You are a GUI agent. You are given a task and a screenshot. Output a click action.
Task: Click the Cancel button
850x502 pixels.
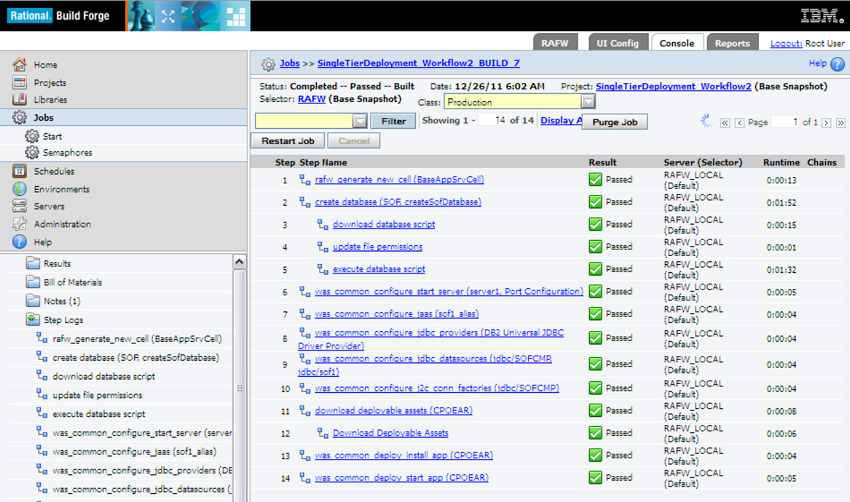click(x=353, y=141)
